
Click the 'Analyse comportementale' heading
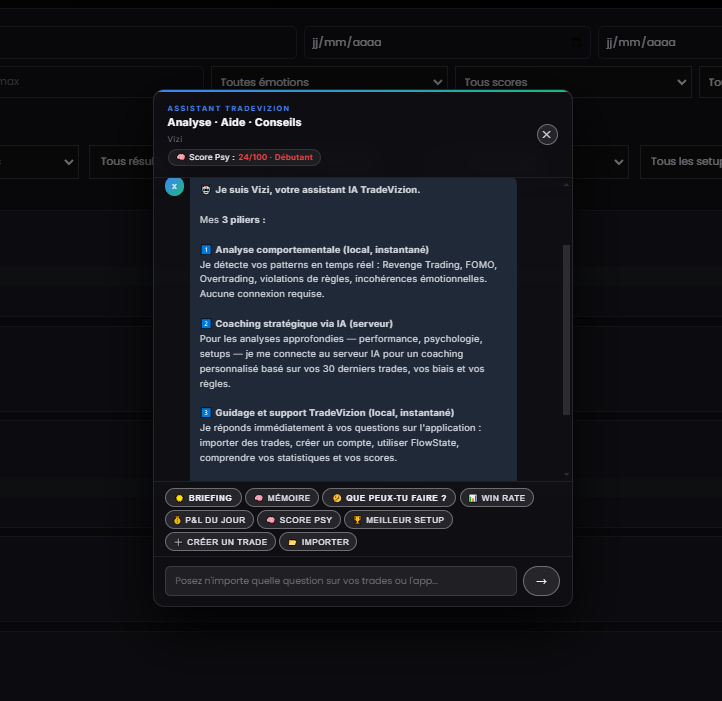(x=322, y=250)
